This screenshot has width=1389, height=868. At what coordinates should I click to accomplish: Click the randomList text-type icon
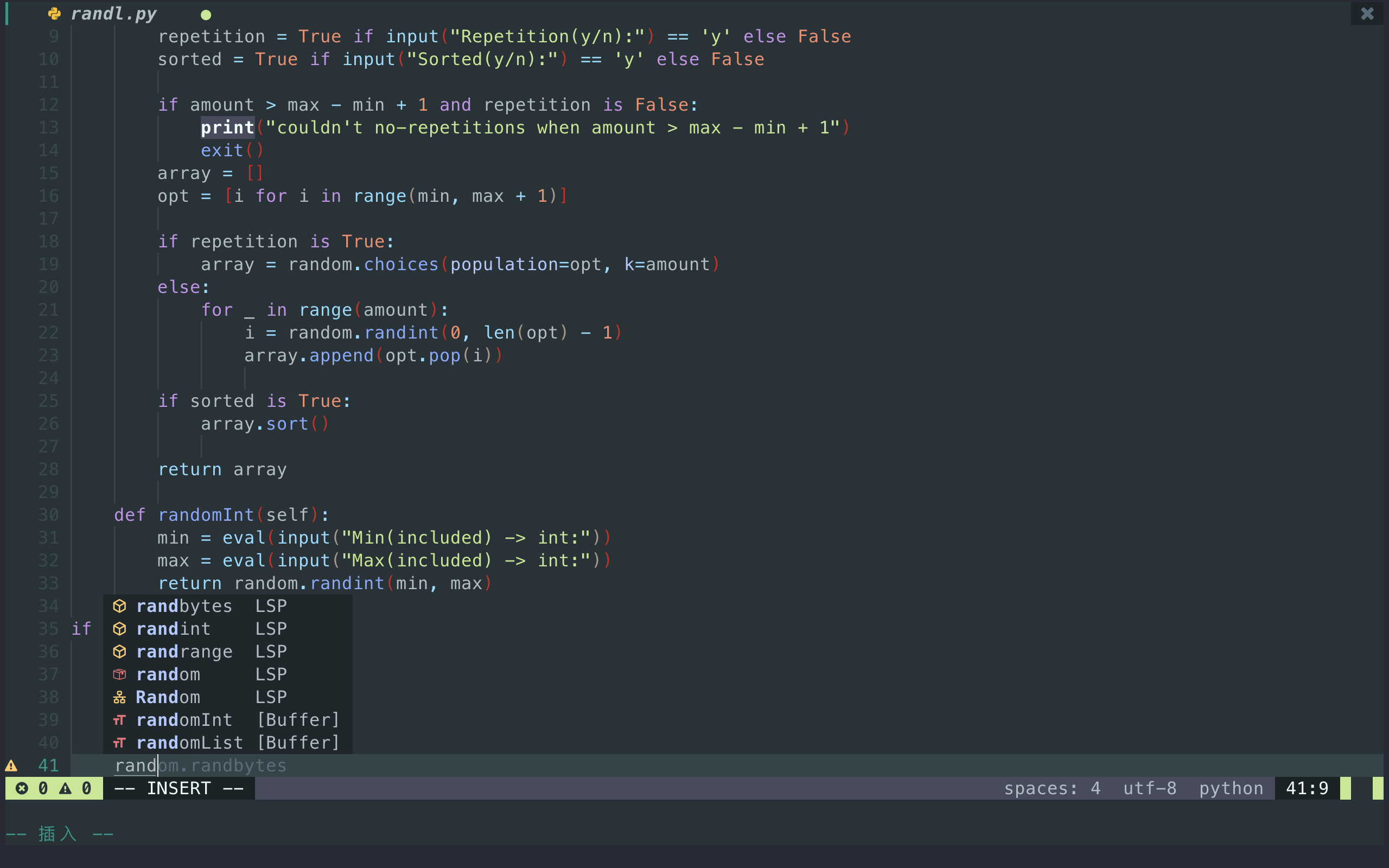point(119,743)
